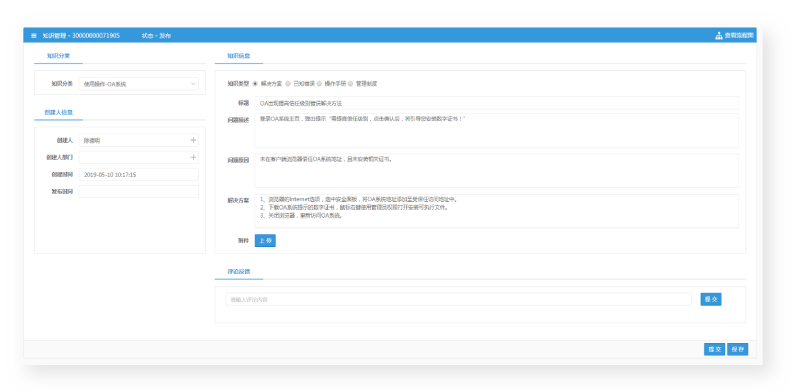Click the 保存 button at bottom right

point(738,349)
